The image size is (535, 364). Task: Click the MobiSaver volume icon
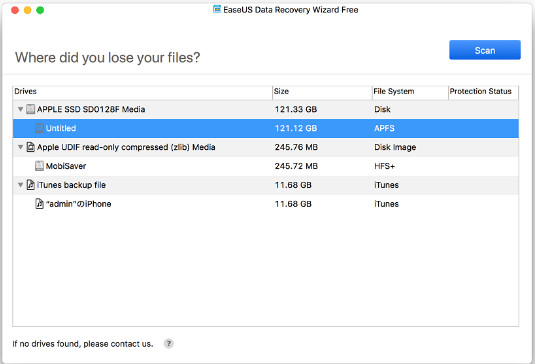pos(40,166)
